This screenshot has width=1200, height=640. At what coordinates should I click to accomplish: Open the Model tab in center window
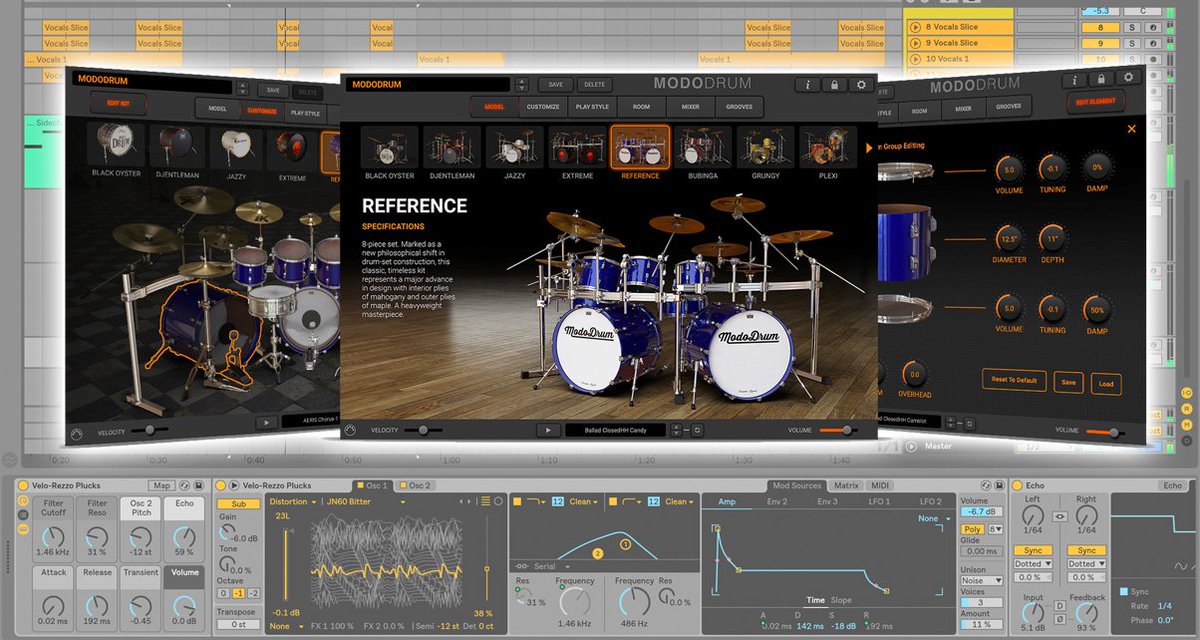pos(494,106)
